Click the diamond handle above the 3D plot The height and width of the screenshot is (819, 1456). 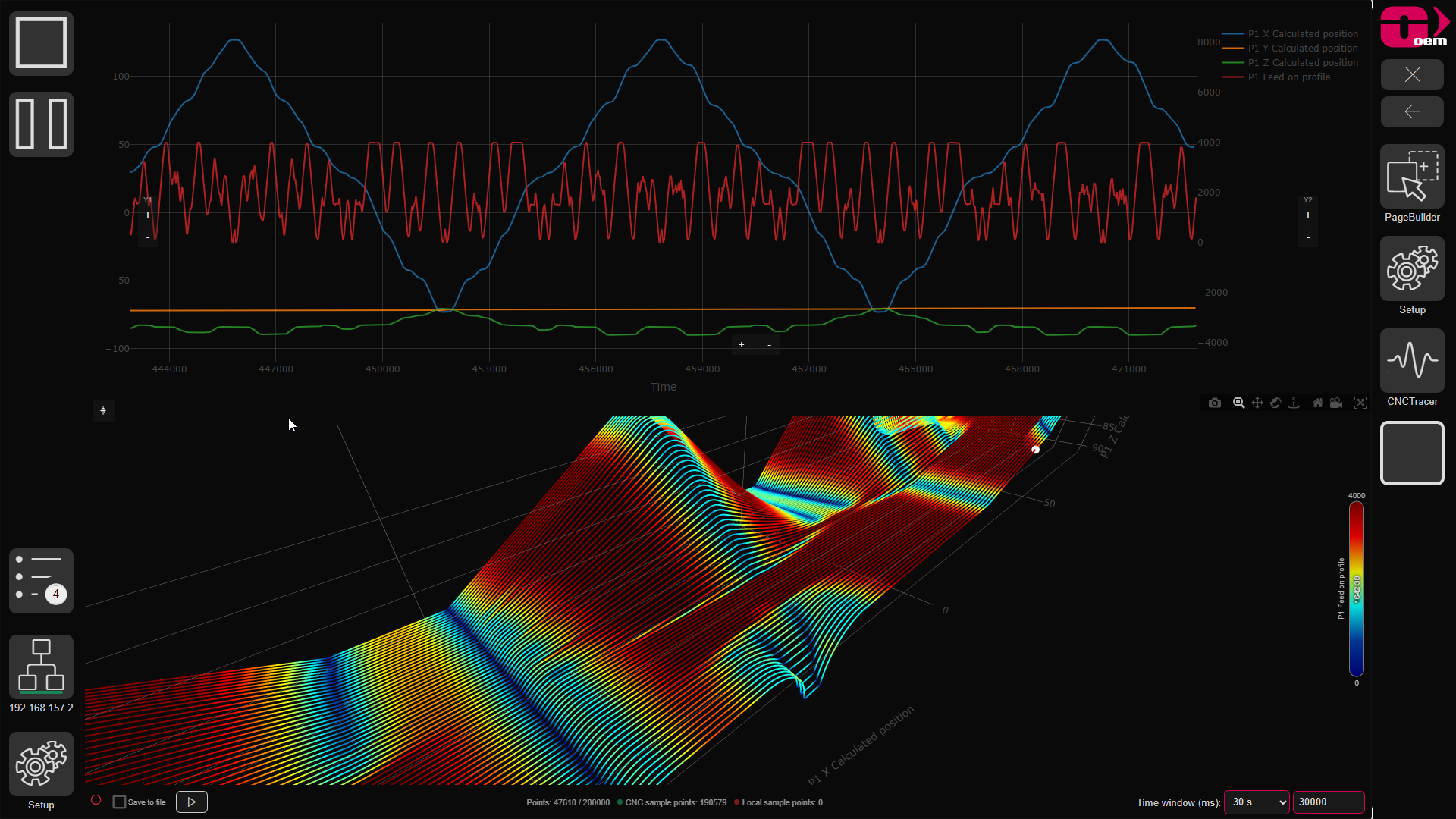point(103,411)
